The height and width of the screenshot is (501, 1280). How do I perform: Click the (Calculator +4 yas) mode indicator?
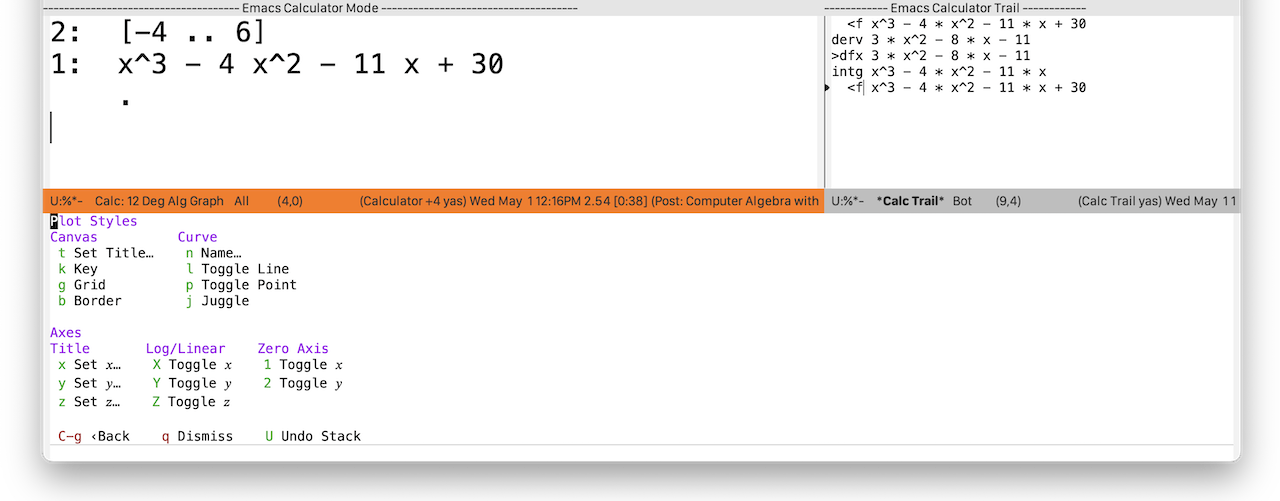tap(412, 201)
